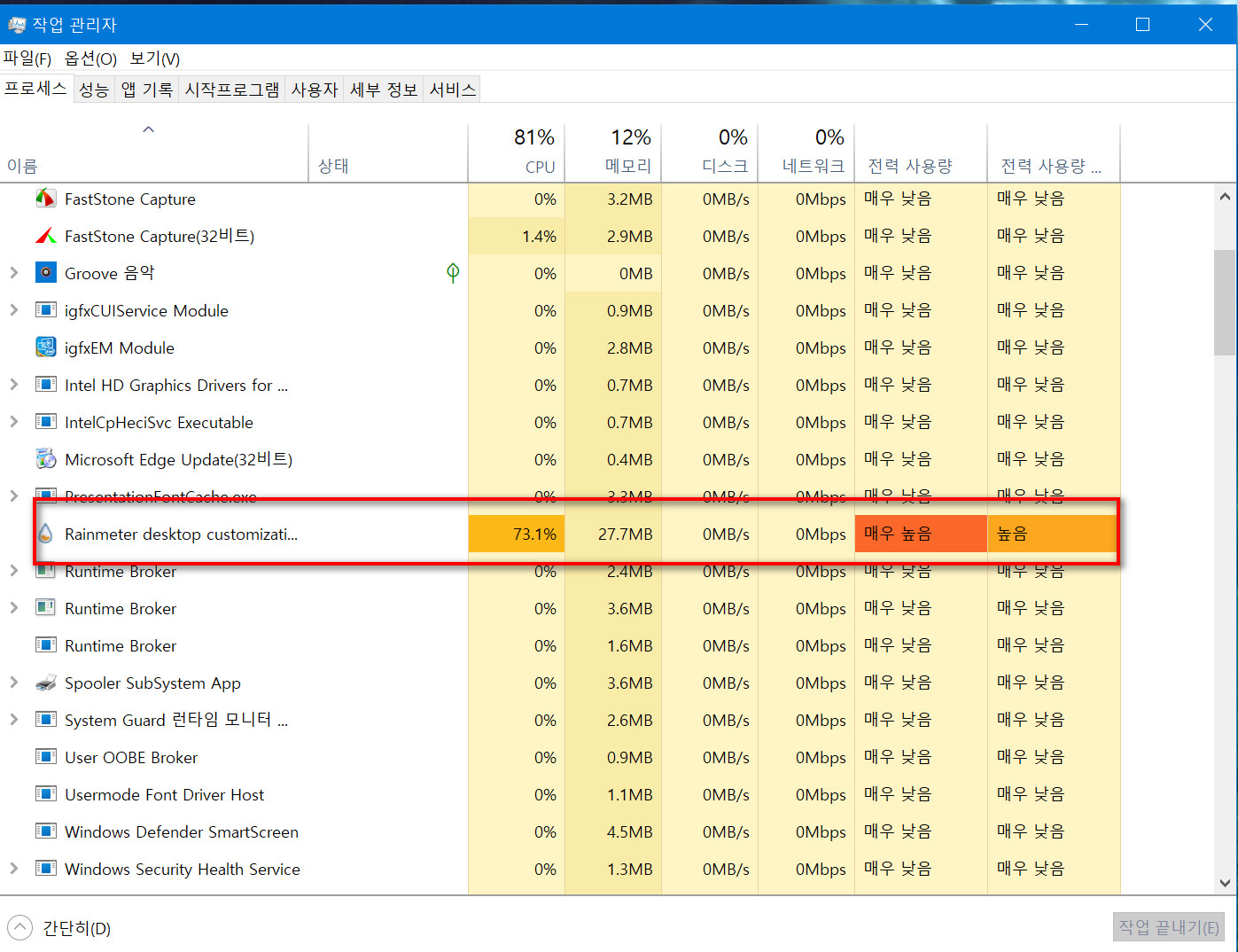The image size is (1238, 952).
Task: Sort by 전력 사용량 column header
Action: coord(921,153)
